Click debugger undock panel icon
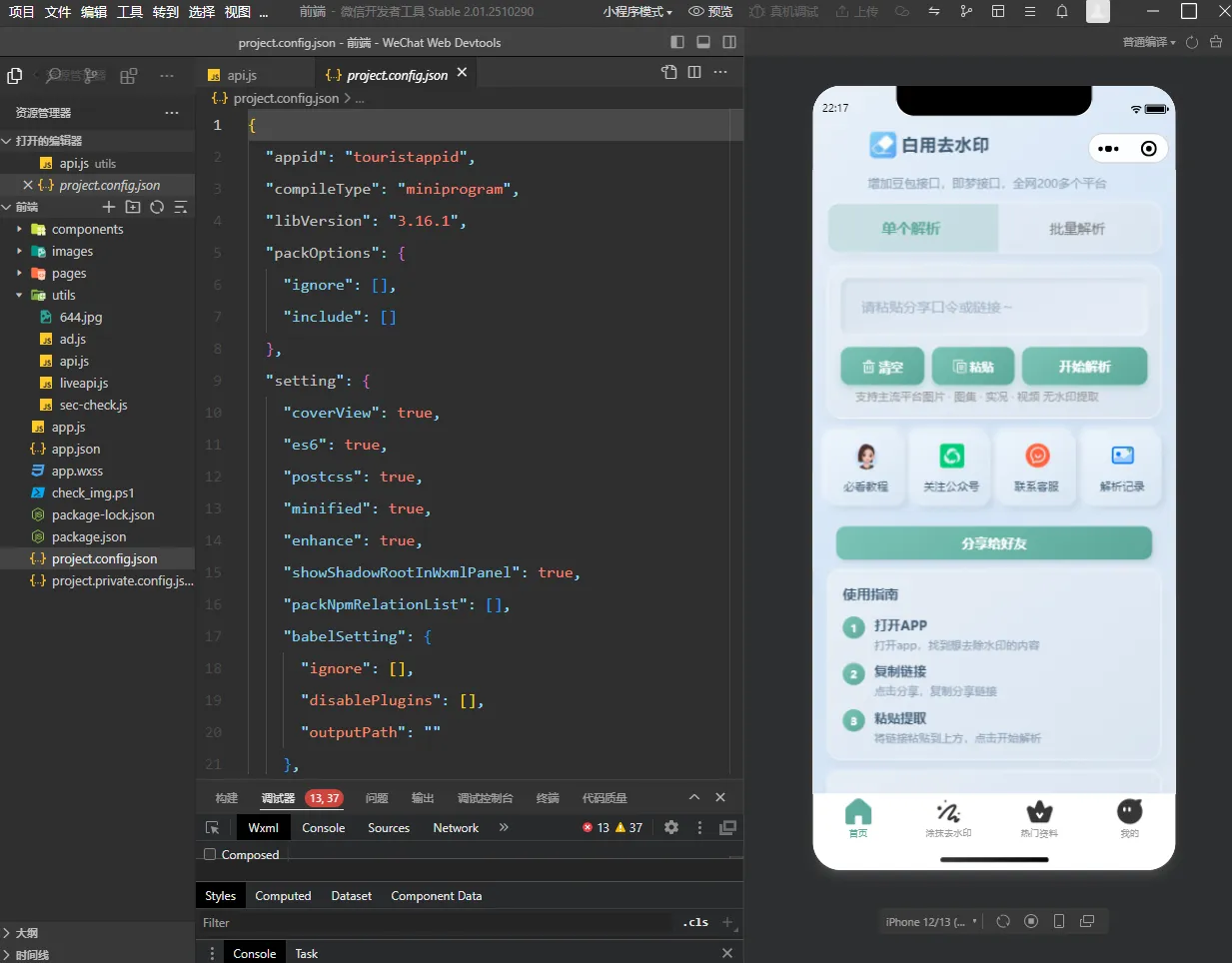Image resolution: width=1232 pixels, height=963 pixels. tap(727, 827)
